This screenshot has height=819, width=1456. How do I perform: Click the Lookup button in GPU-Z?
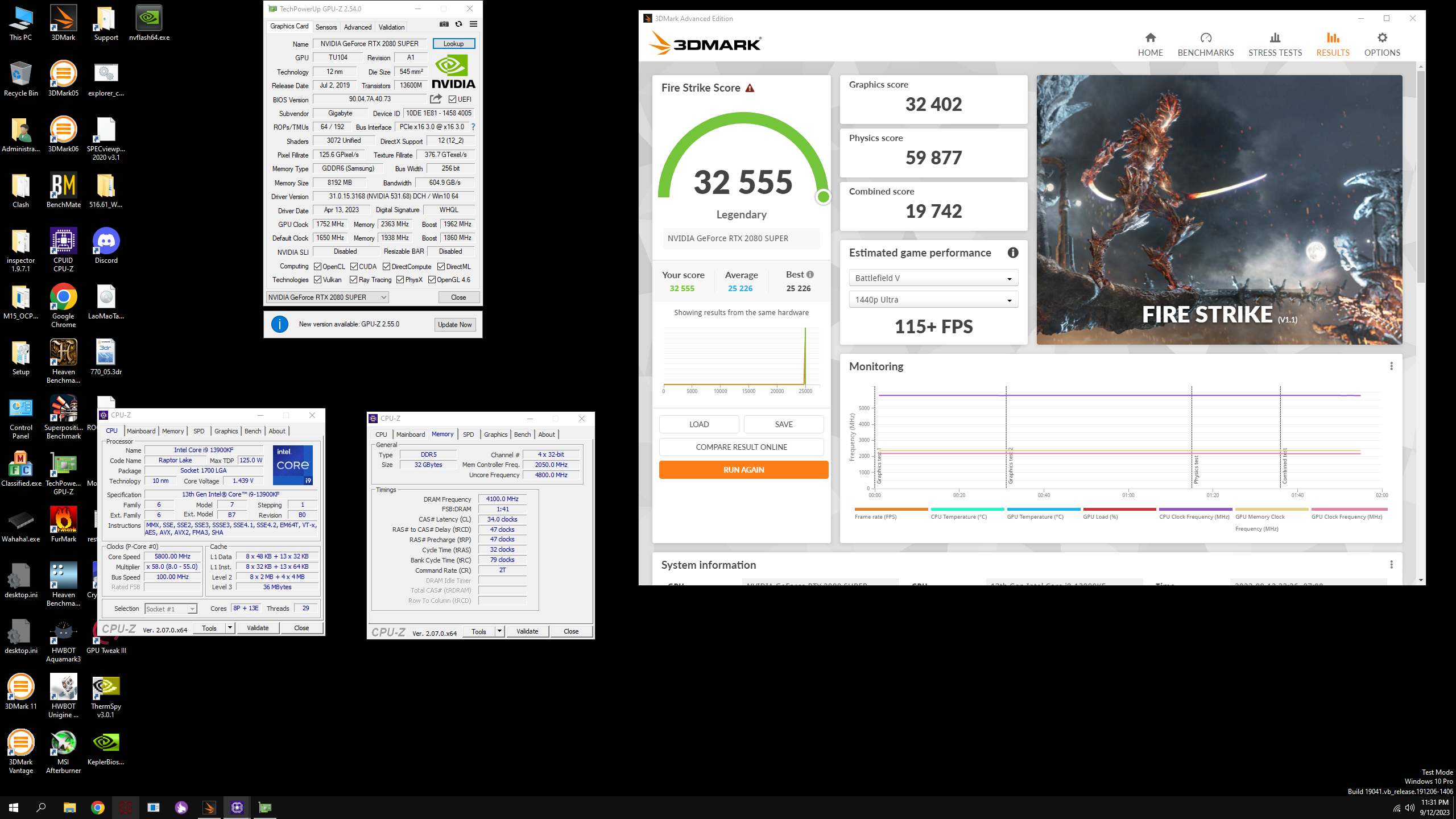(453, 44)
